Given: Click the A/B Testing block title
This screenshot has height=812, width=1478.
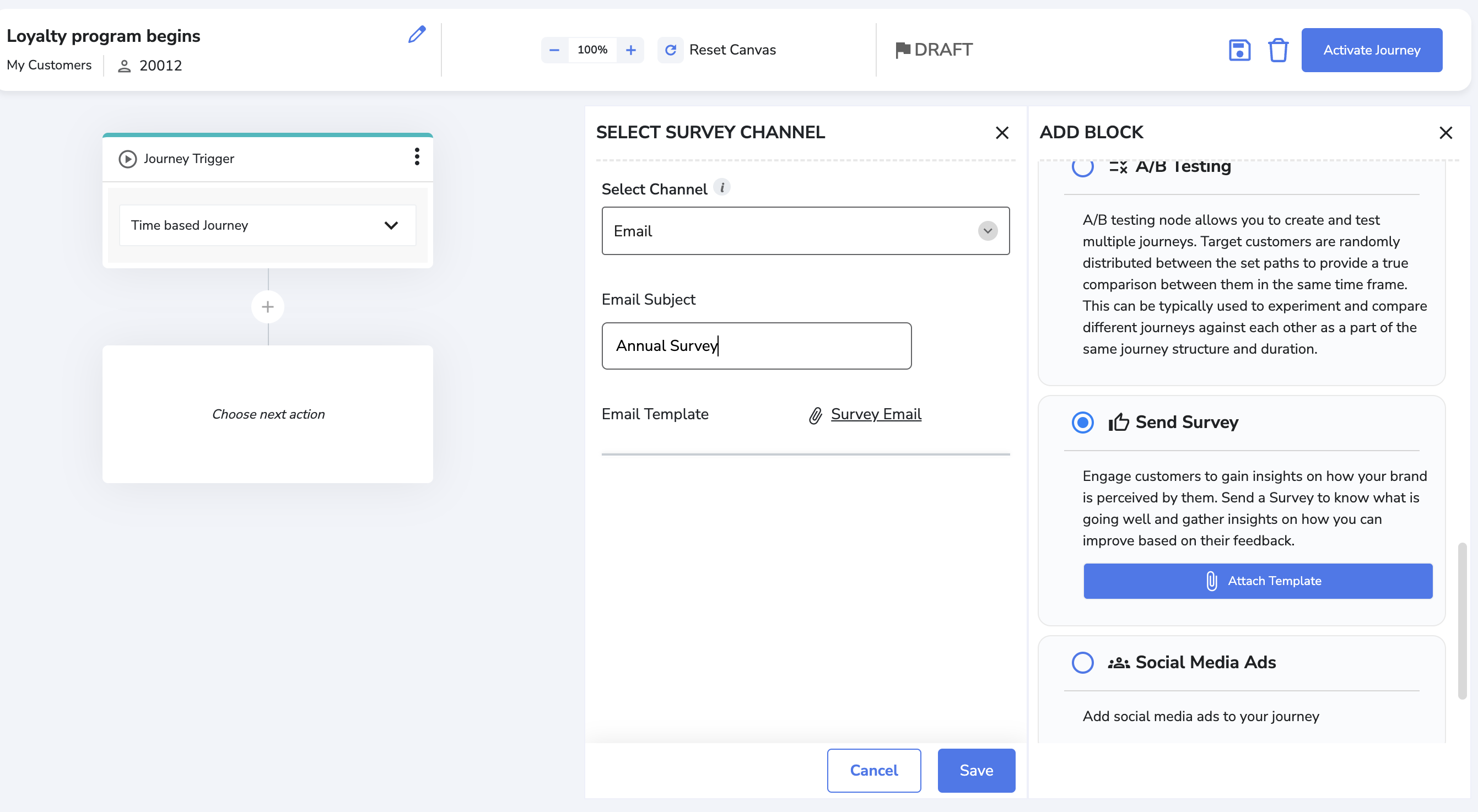Looking at the screenshot, I should [x=1183, y=167].
